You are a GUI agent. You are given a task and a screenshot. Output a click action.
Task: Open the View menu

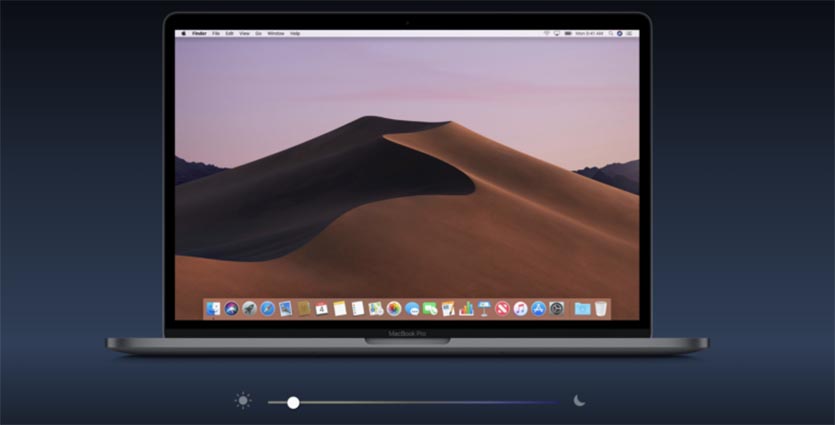tap(244, 34)
